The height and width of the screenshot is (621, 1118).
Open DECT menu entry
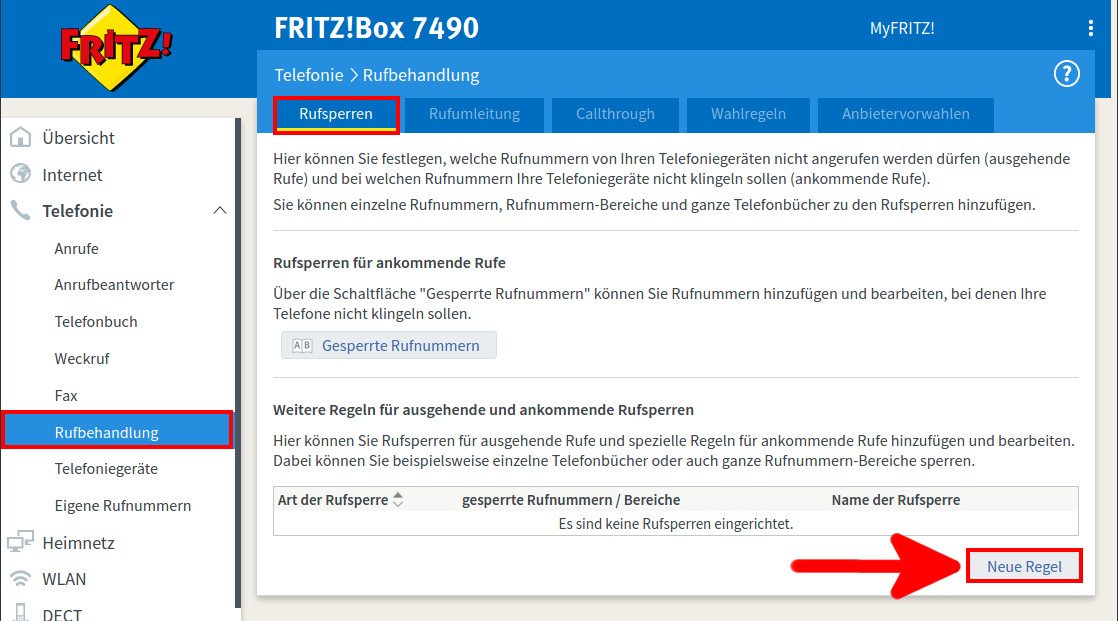coord(62,614)
